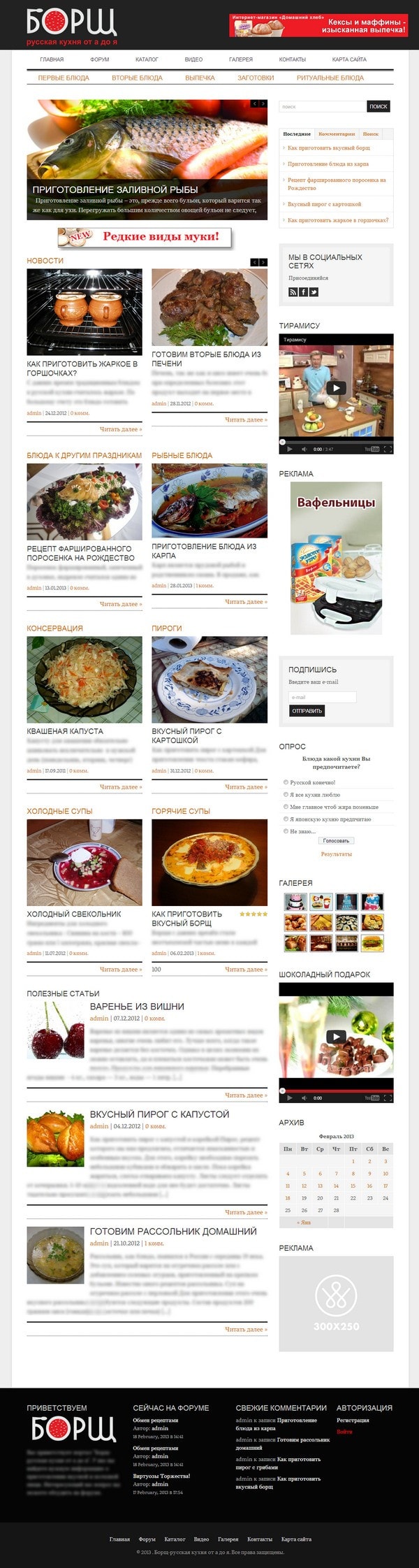
Task: Click the Голосовать vote button
Action: tap(336, 841)
